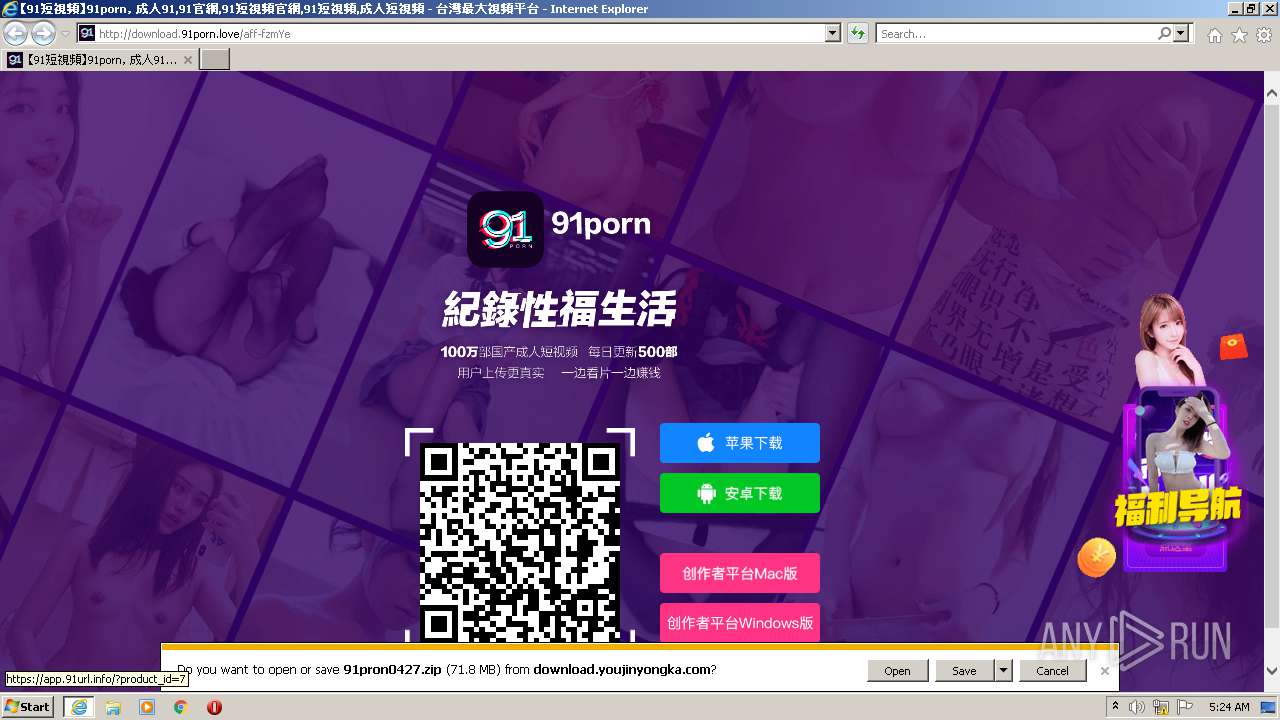The height and width of the screenshot is (720, 1280).
Task: Click the network tray icon
Action: 1163,707
